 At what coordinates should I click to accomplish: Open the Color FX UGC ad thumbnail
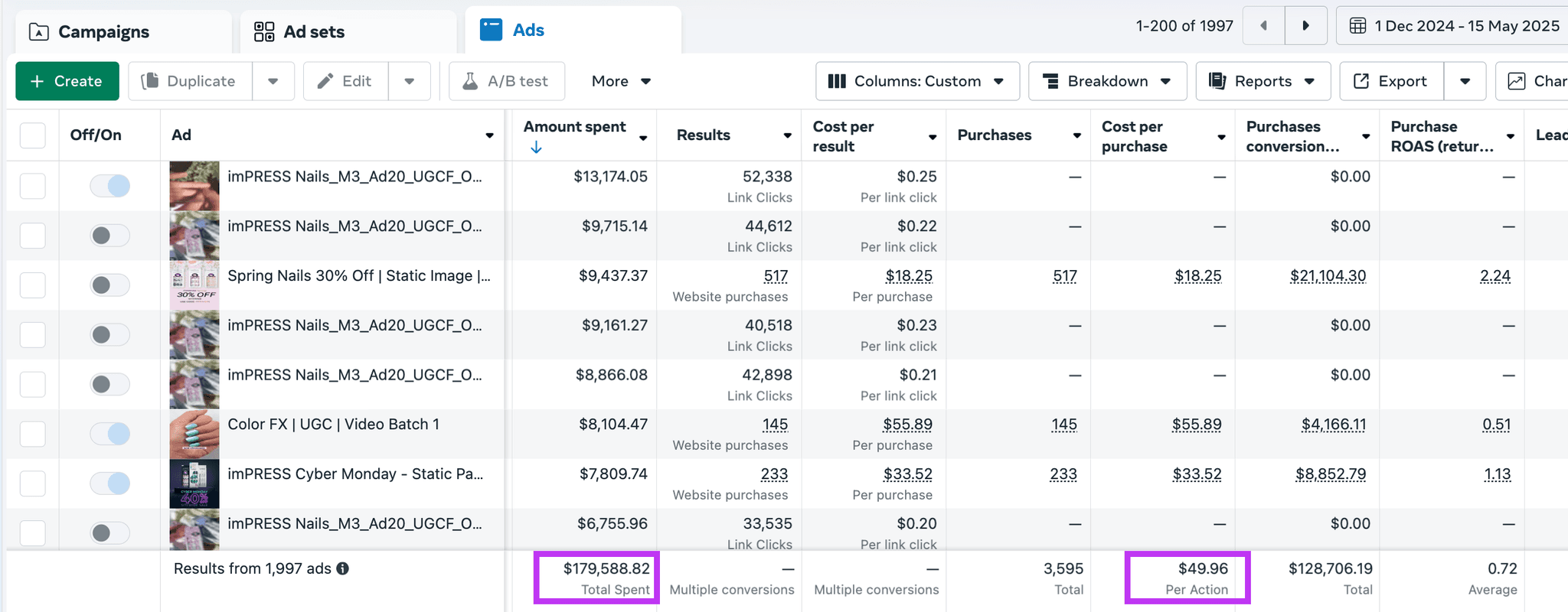pyautogui.click(x=194, y=434)
